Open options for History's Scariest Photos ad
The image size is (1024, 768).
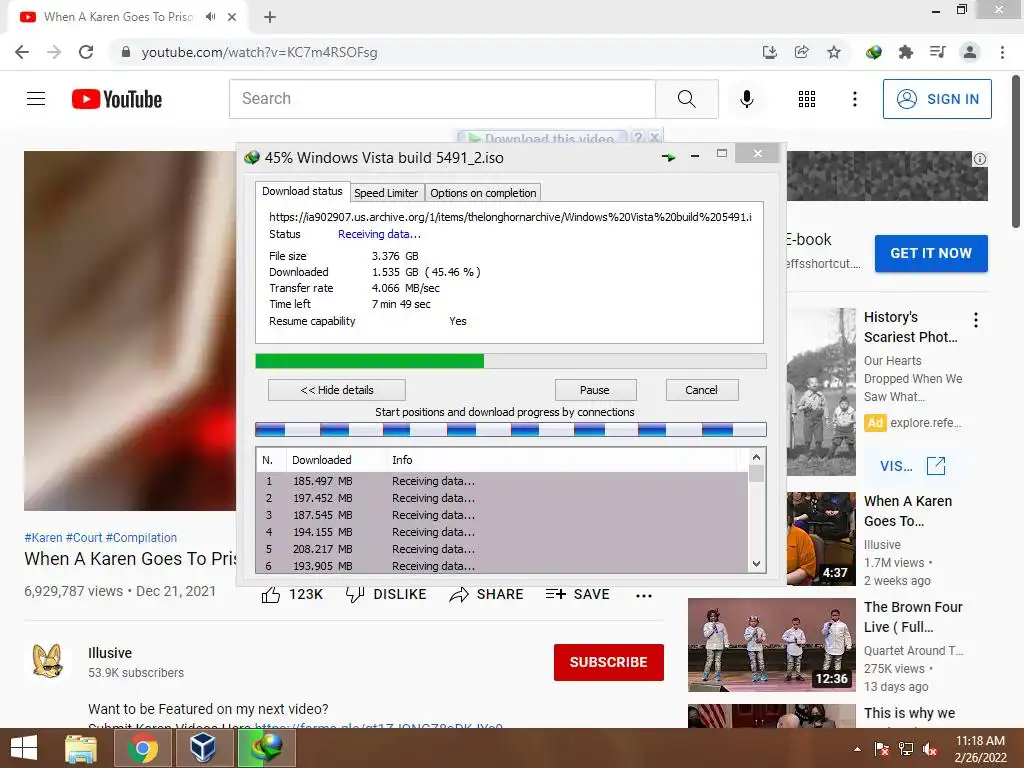pyautogui.click(x=976, y=319)
